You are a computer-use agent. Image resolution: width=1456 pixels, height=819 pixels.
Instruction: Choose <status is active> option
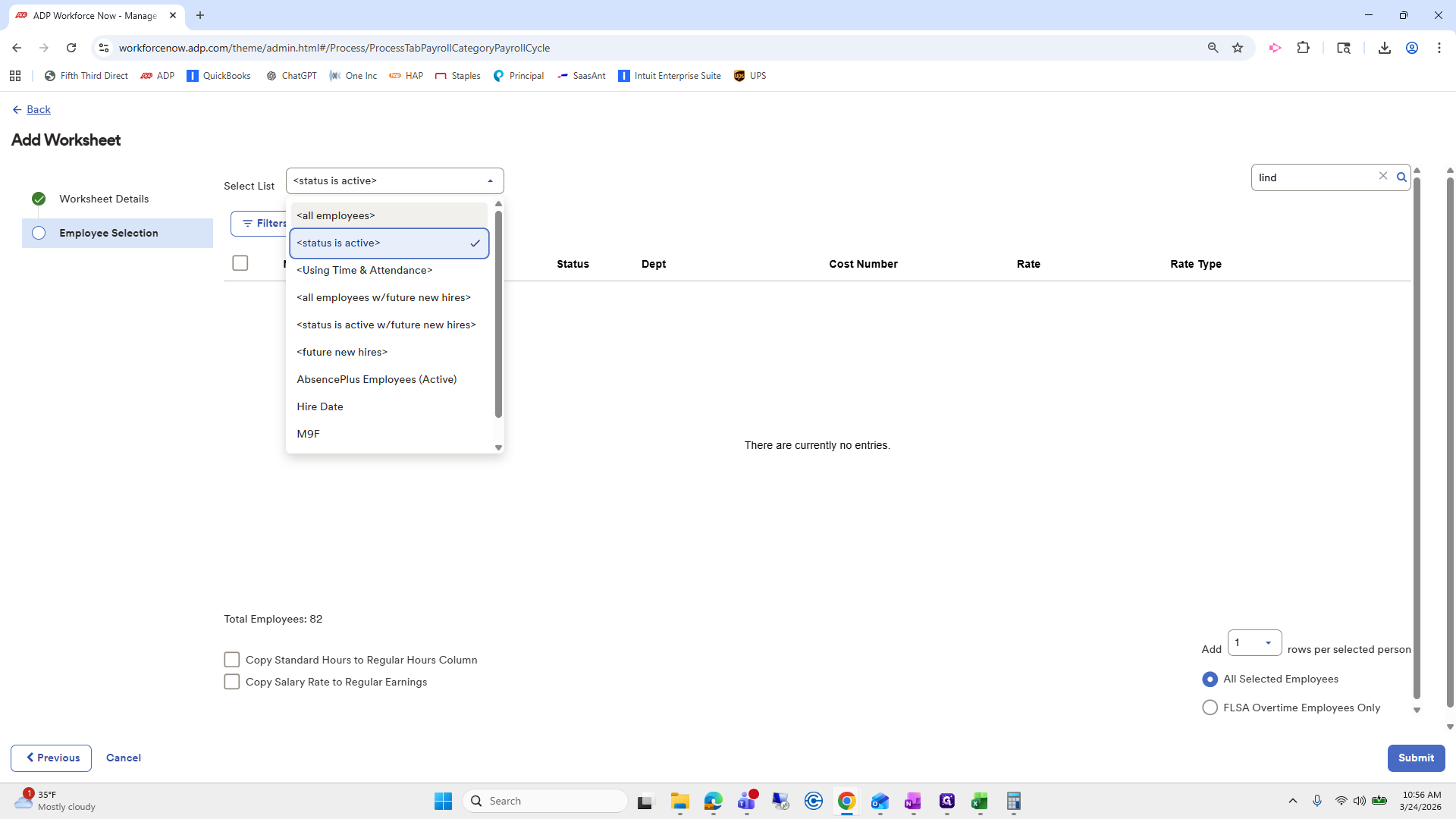click(389, 243)
